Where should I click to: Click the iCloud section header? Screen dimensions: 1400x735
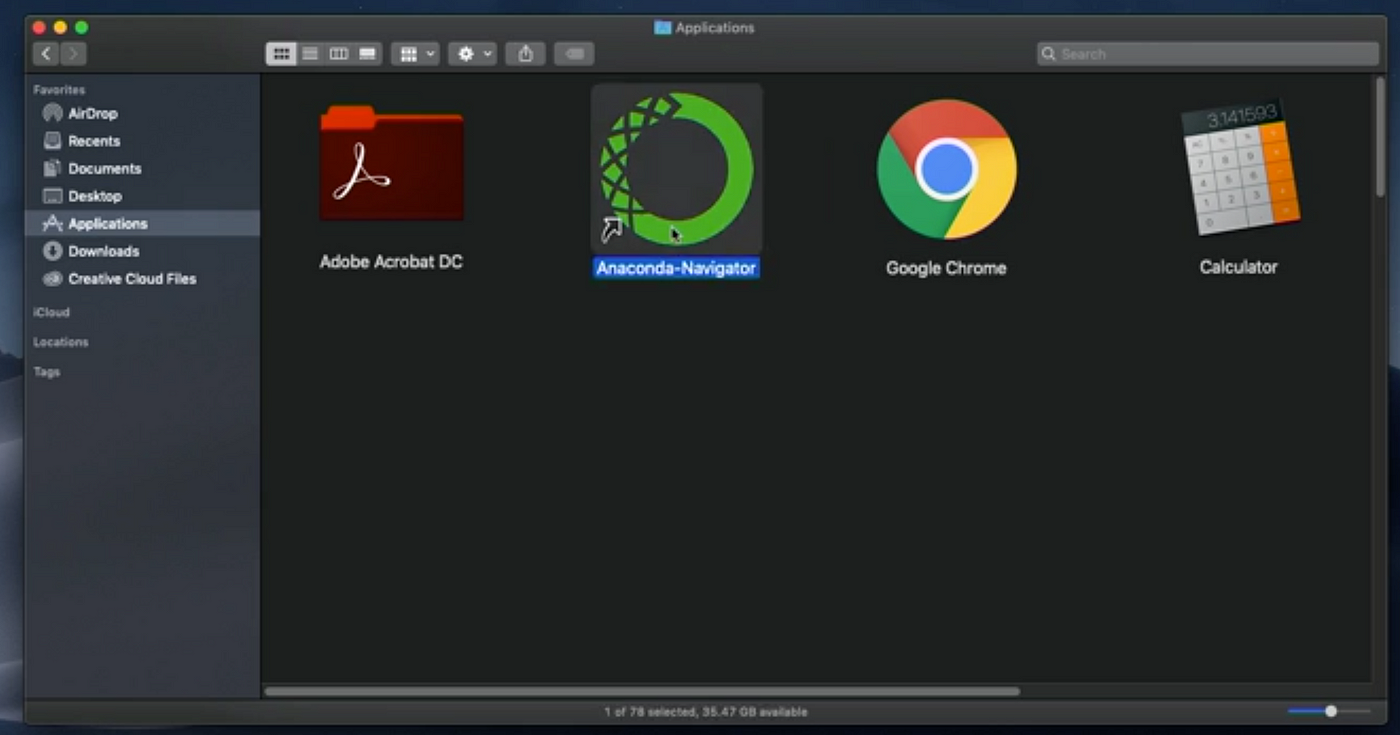(x=51, y=312)
